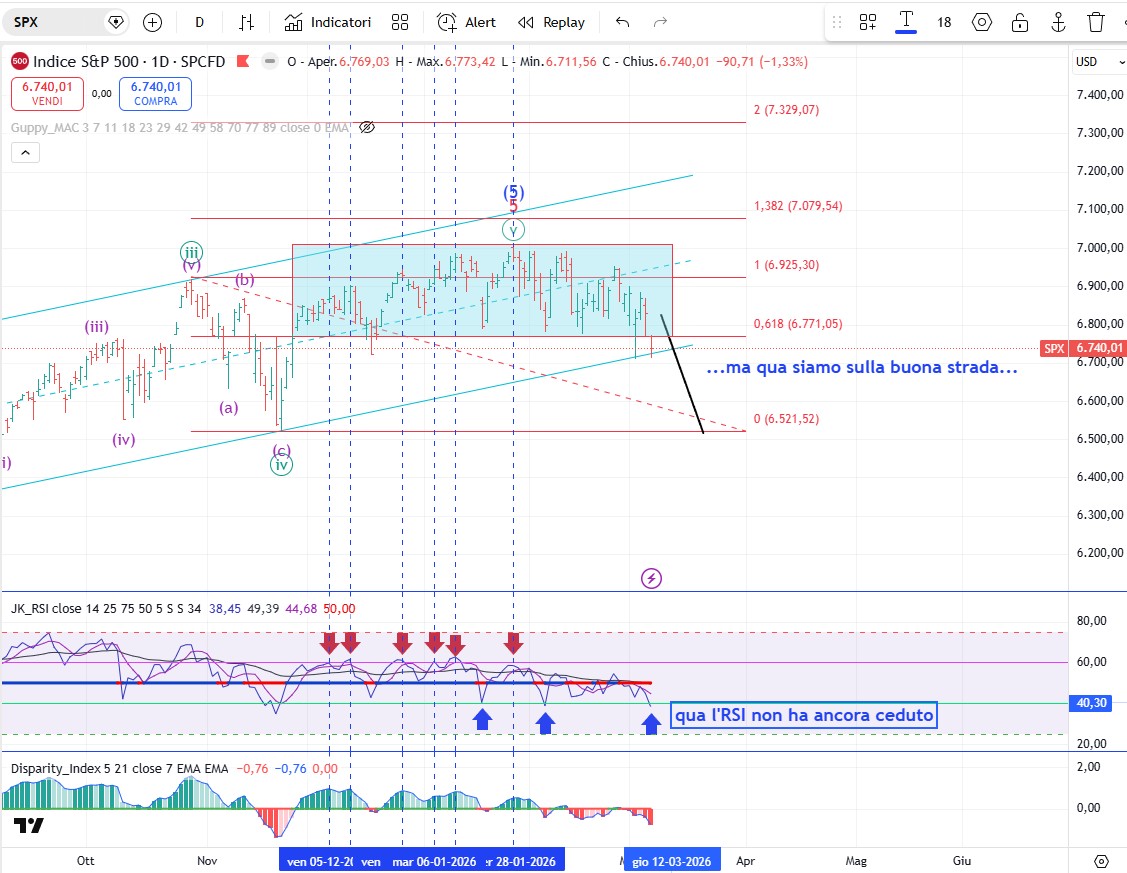The image size is (1127, 873).
Task: Click the purple (iv) wave label
Action: (124, 439)
